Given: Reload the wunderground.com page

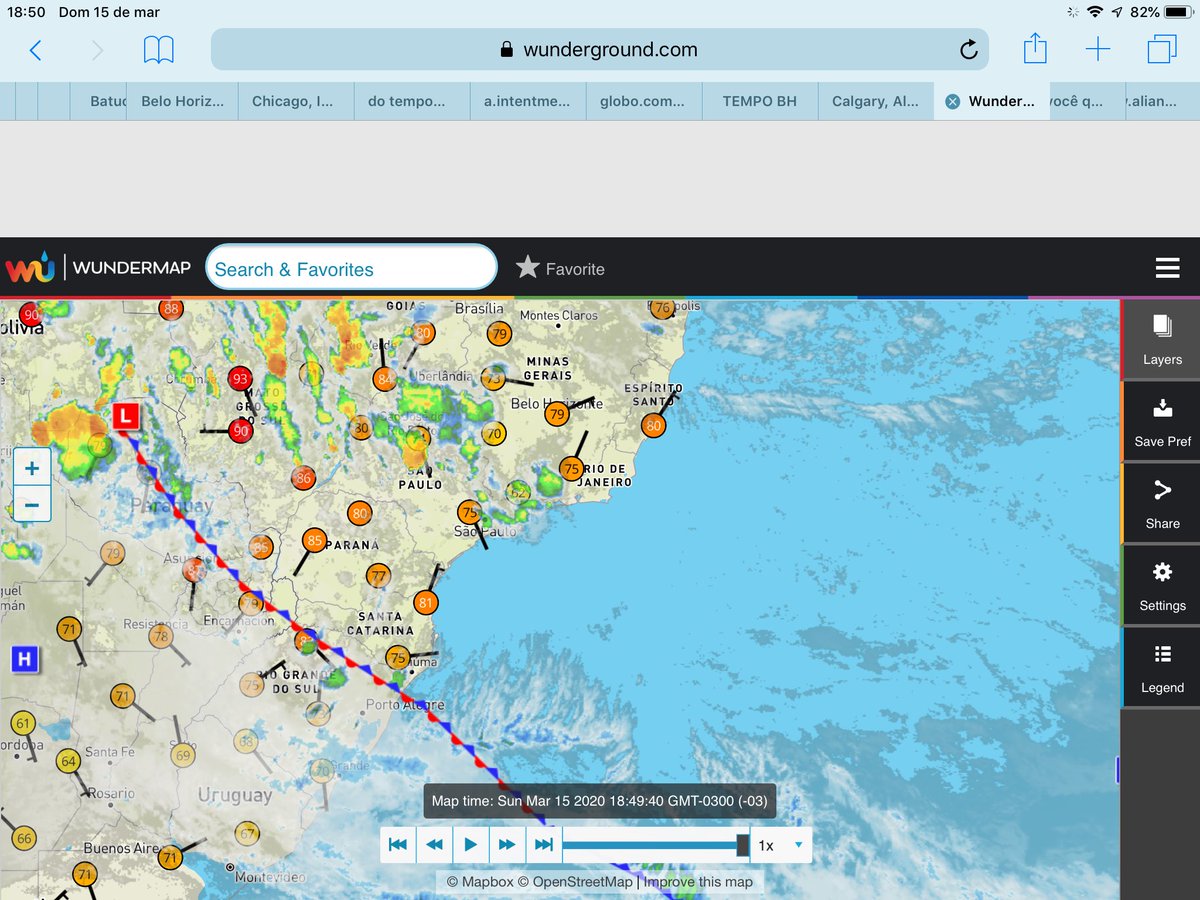Looking at the screenshot, I should pos(968,50).
